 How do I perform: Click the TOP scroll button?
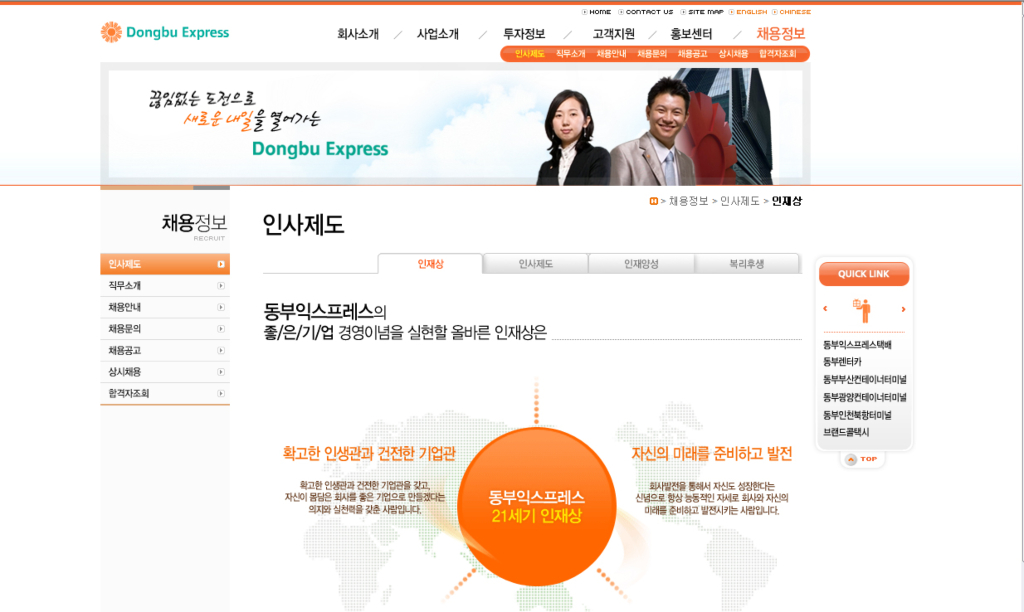tap(862, 459)
